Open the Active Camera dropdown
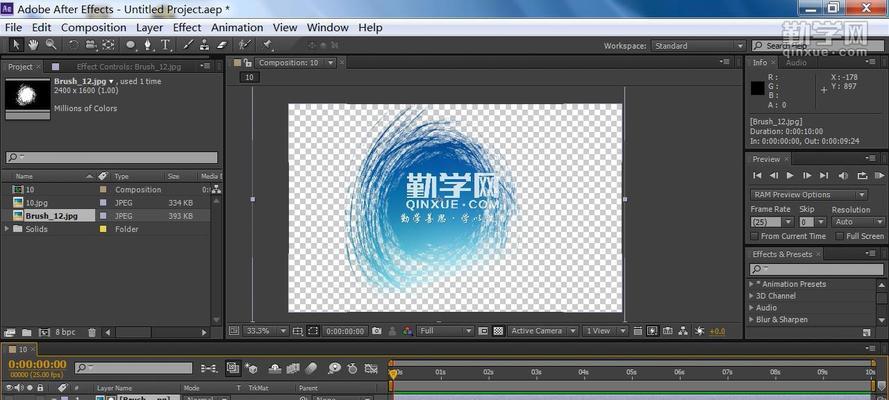Image resolution: width=889 pixels, height=400 pixels. 543,331
